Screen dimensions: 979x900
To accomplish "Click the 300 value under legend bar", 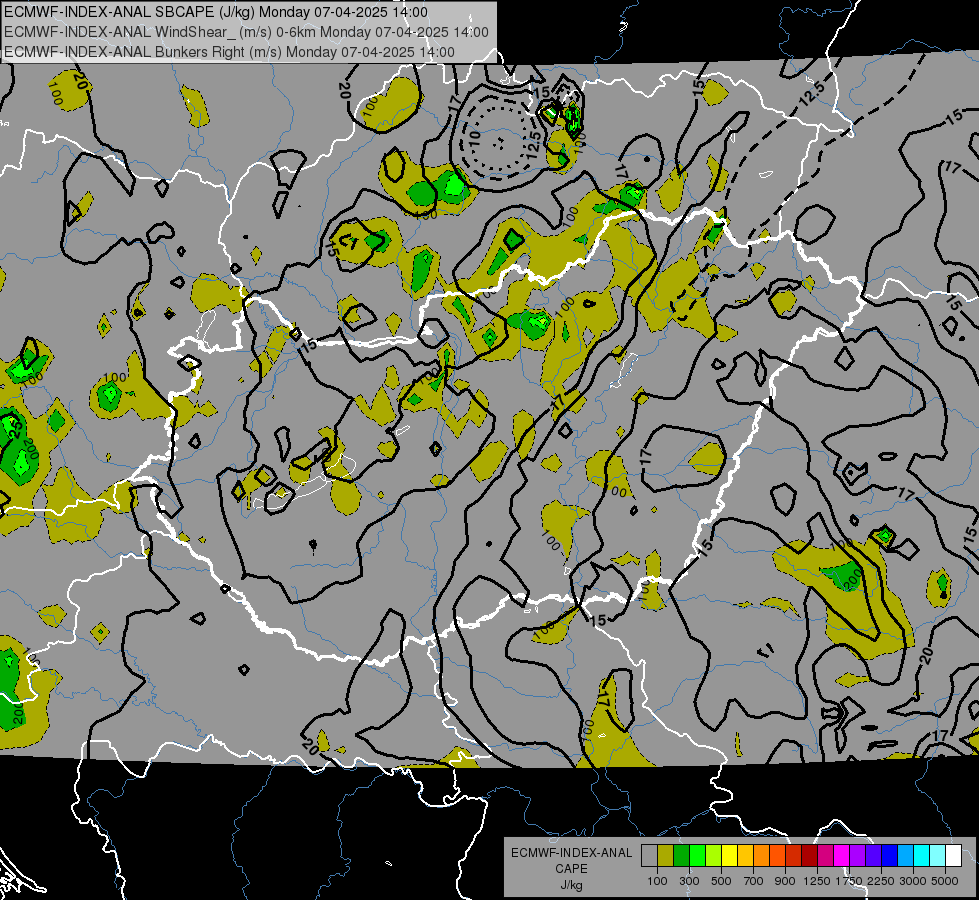I will pos(689,881).
